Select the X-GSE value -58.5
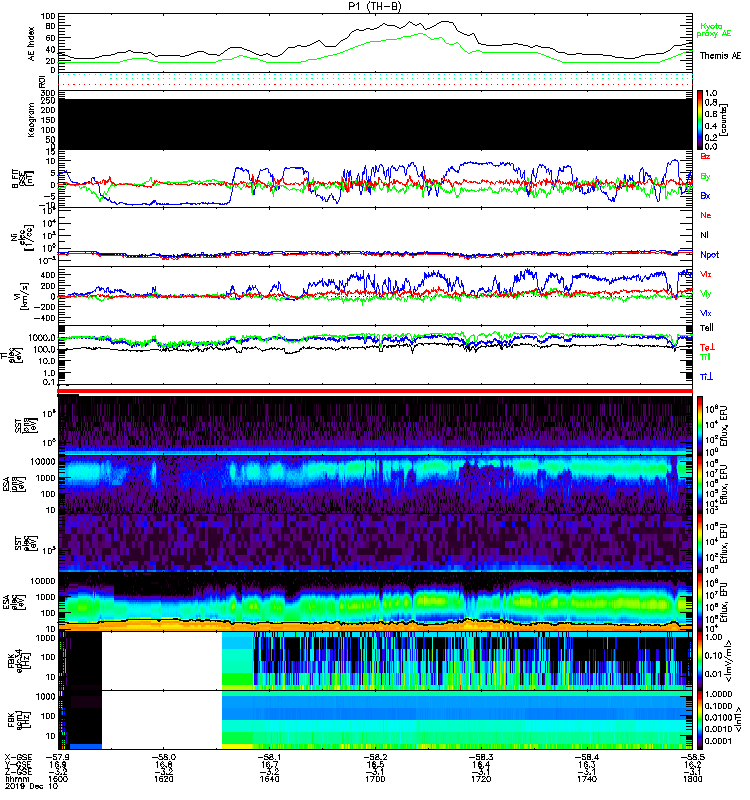The width and height of the screenshot is (750, 800). tap(692, 757)
